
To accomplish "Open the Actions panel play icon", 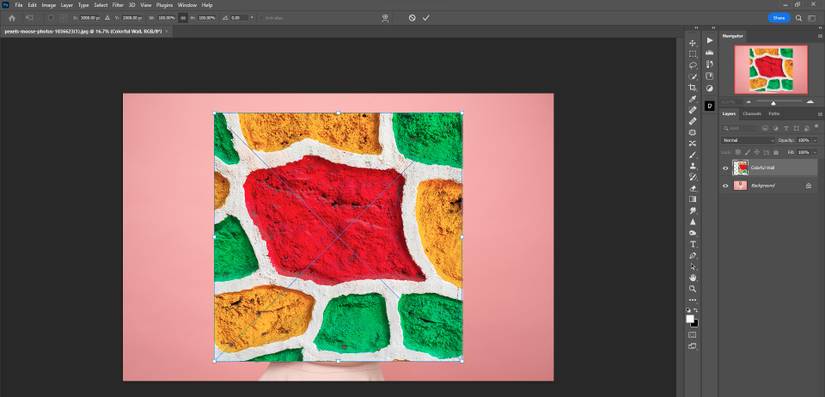I will pos(709,40).
